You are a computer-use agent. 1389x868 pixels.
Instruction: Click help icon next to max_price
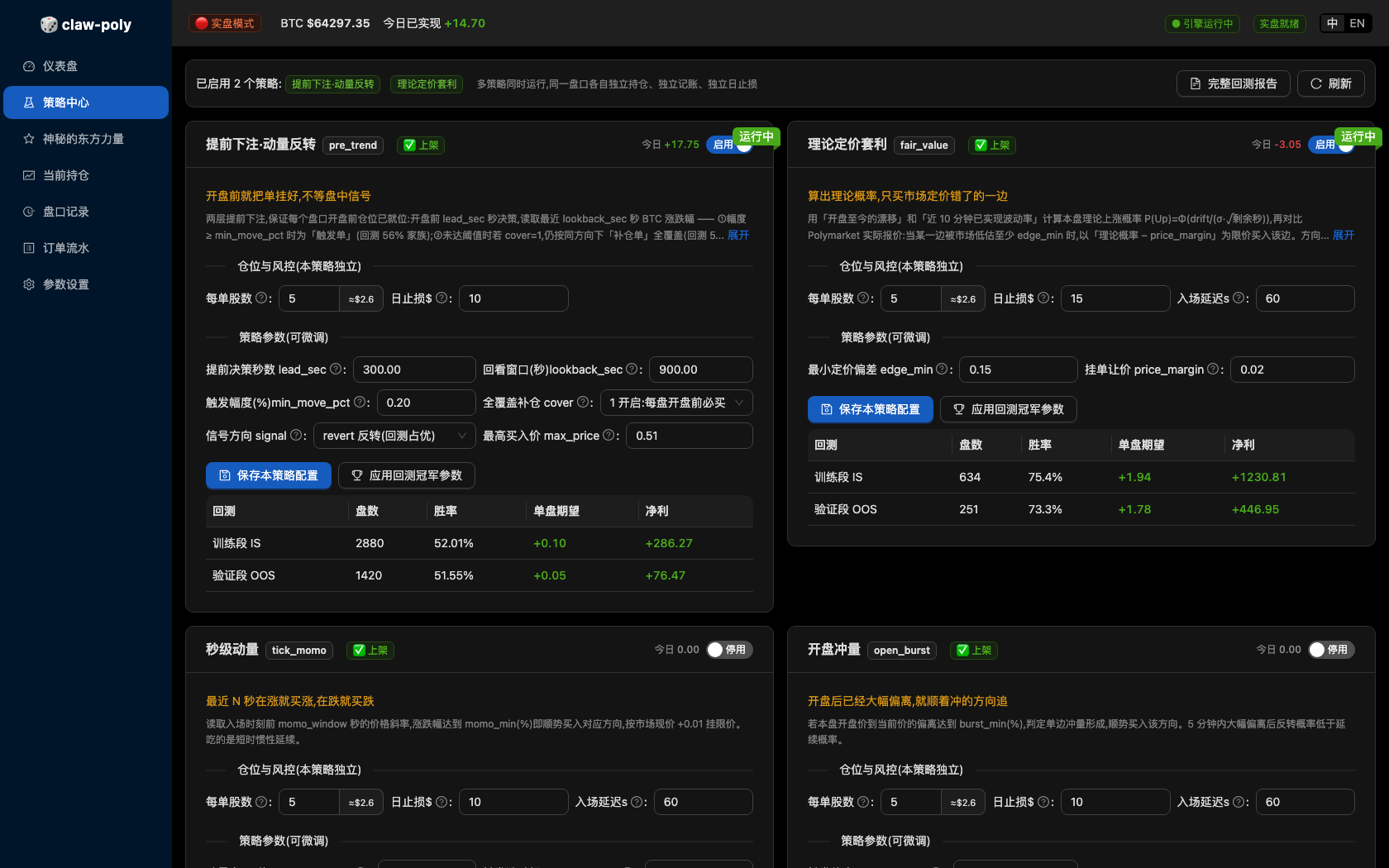click(609, 436)
